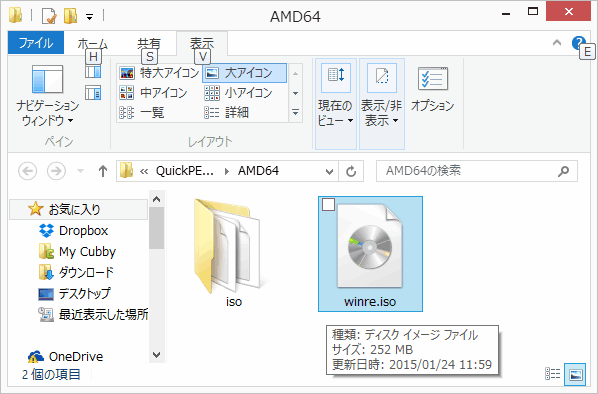Switch to the 共有 share tab

(149, 43)
